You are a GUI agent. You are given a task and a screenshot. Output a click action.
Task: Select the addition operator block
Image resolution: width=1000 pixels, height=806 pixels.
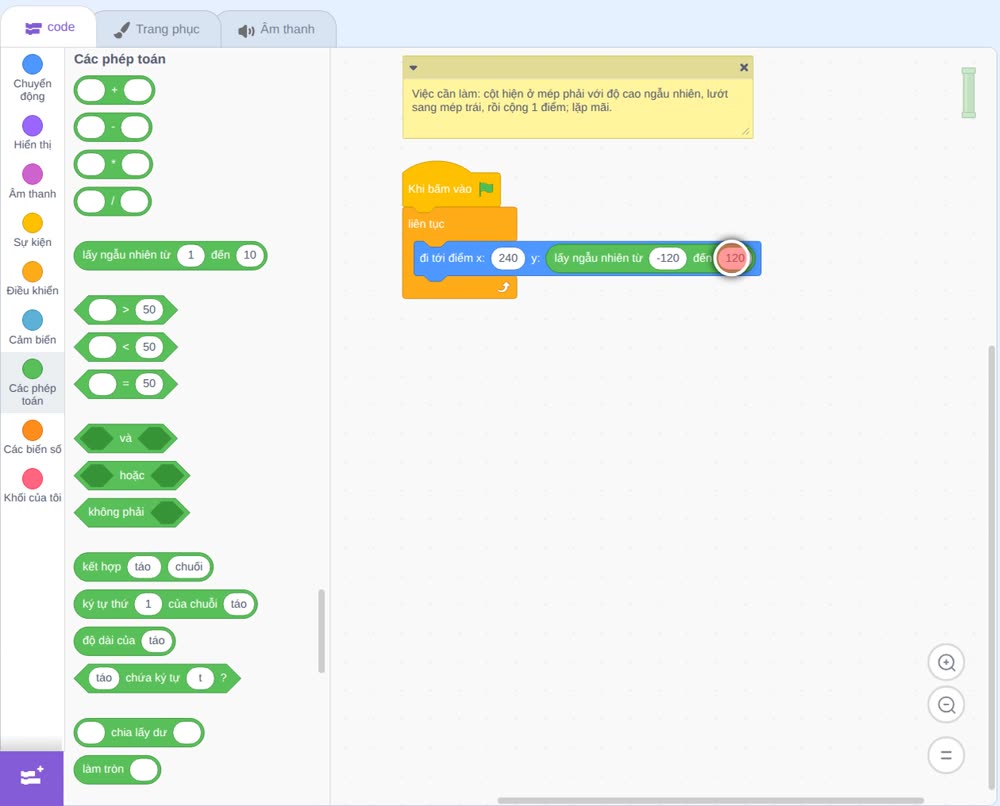tap(114, 91)
